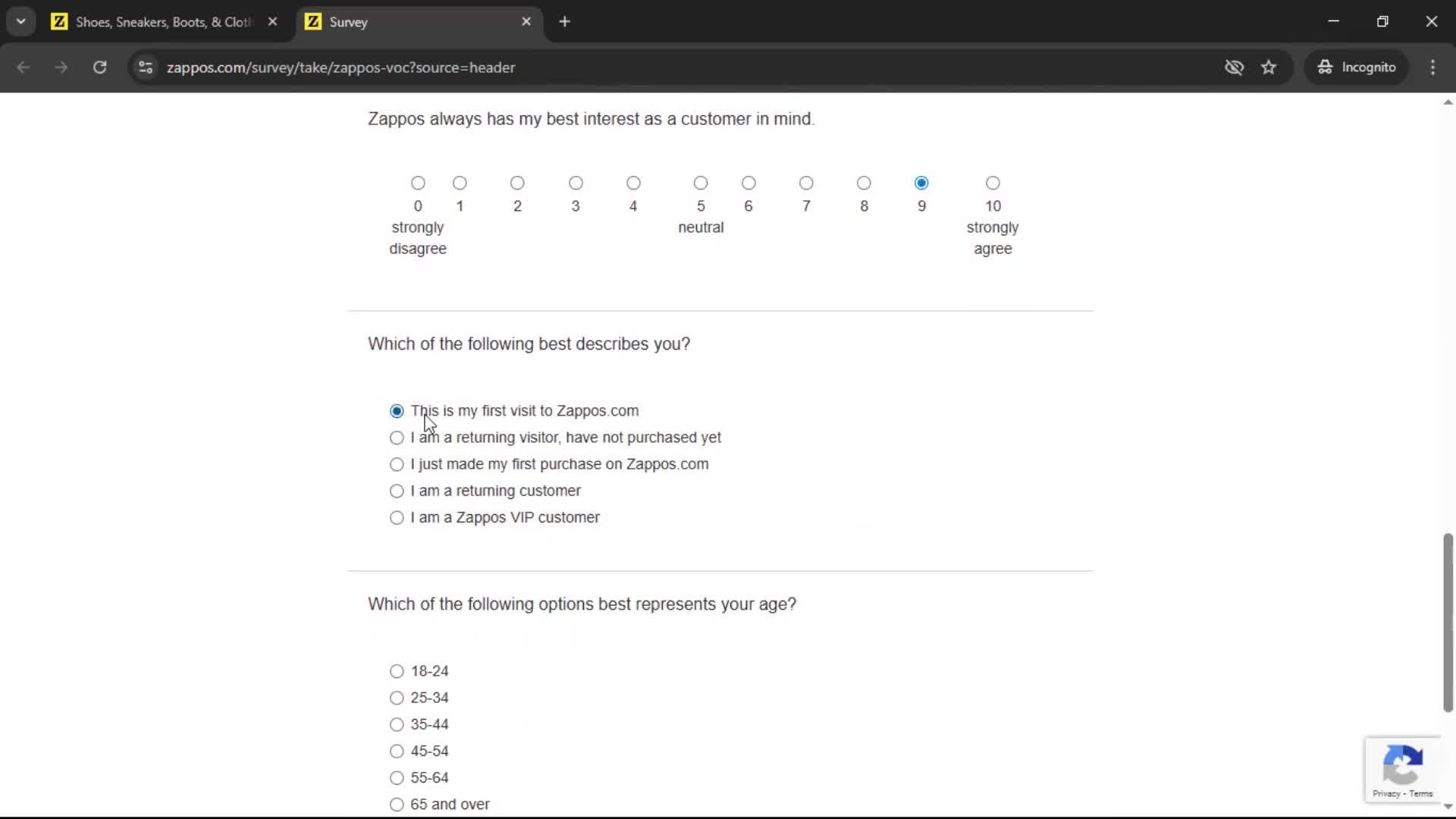The width and height of the screenshot is (1456, 819).
Task: Select age range 18-24
Action: [x=397, y=671]
